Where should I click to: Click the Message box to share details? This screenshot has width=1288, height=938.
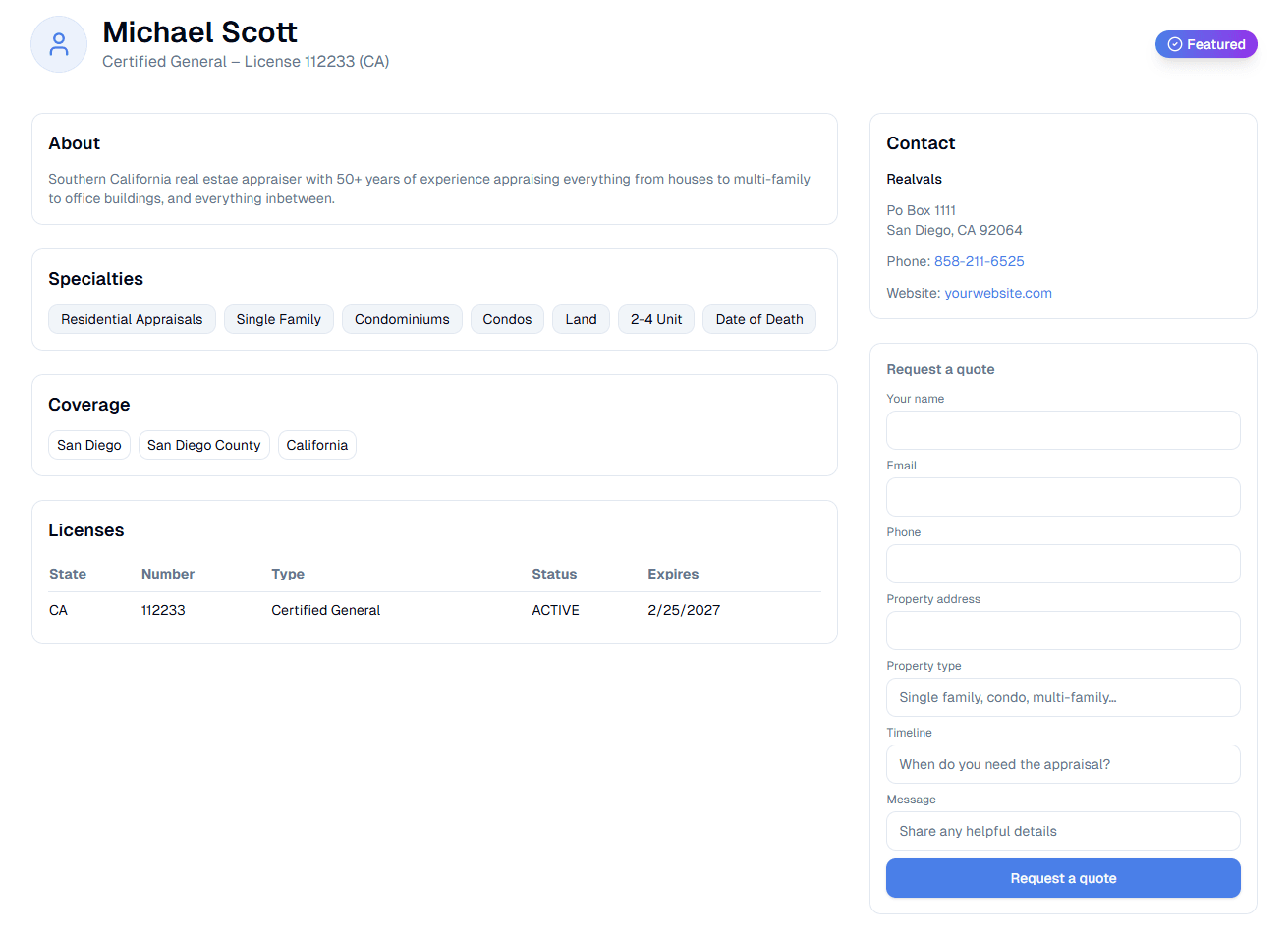(1063, 831)
